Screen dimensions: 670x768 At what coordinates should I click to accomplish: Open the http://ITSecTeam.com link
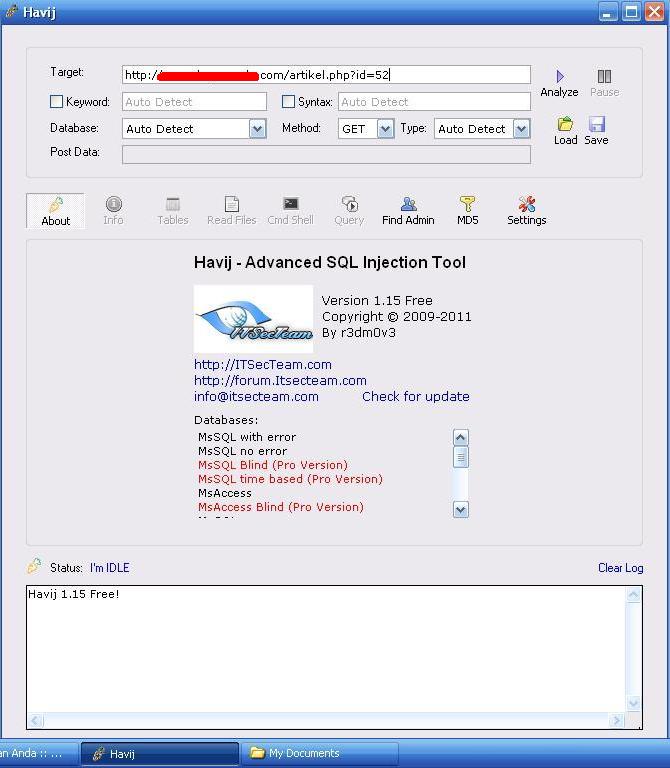point(263,364)
